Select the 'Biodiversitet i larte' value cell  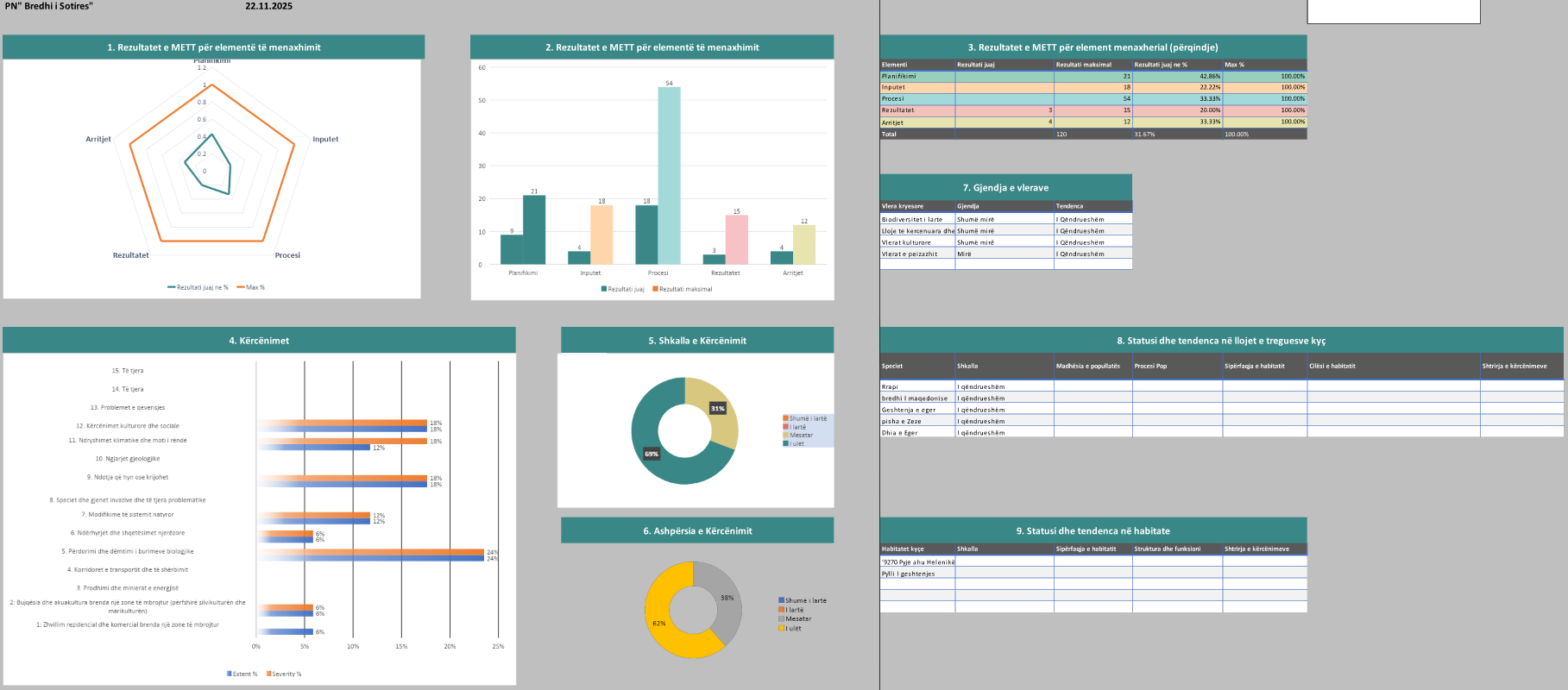pos(916,219)
